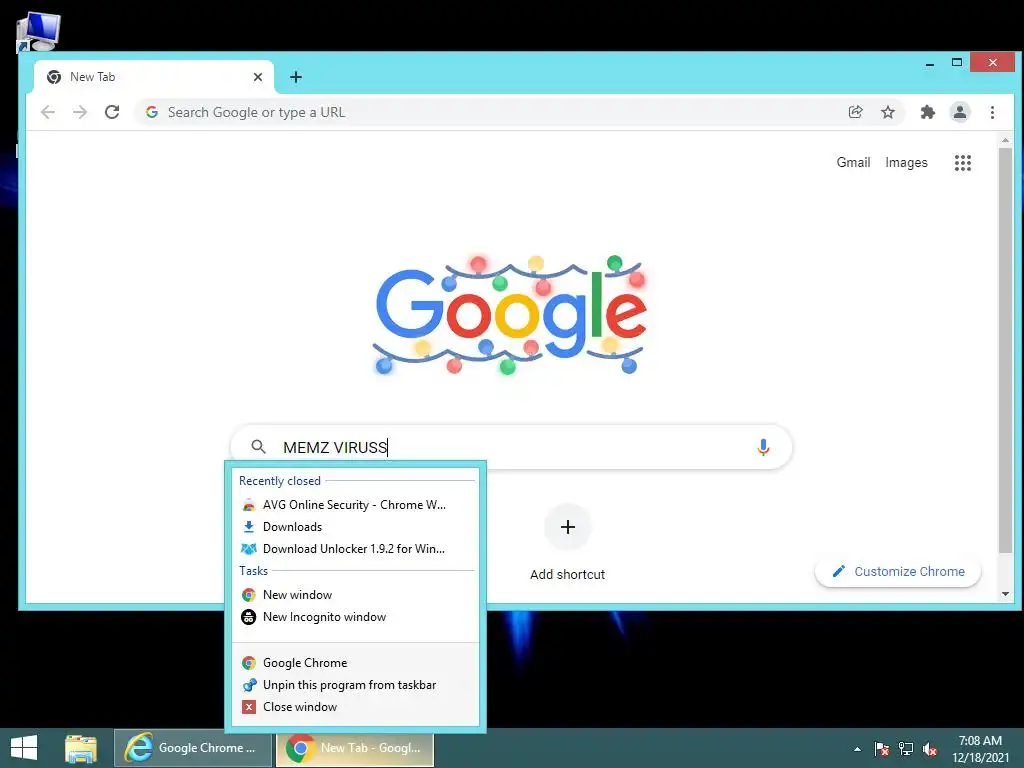Open the Google apps grid
1024x768 pixels.
pyautogui.click(x=963, y=163)
